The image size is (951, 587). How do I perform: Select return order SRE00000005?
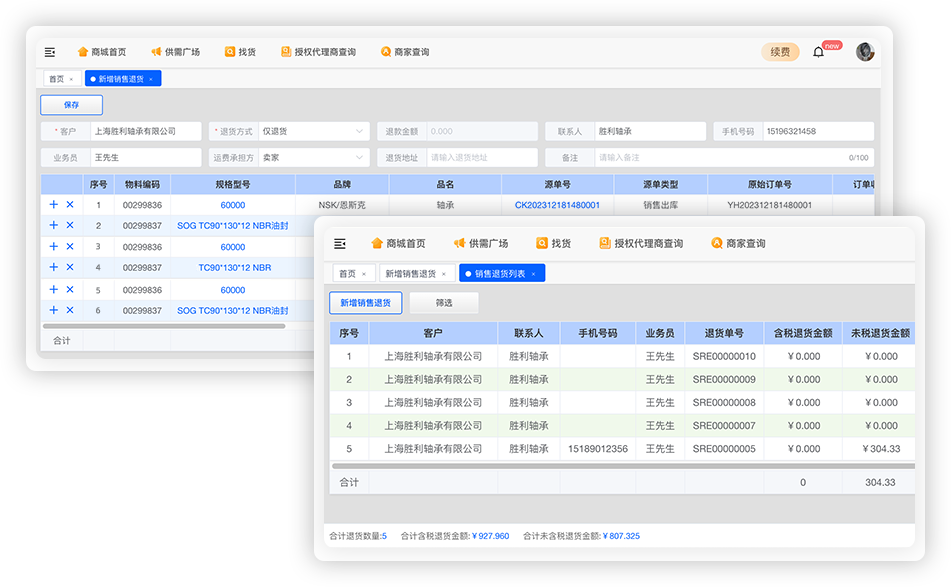click(x=724, y=449)
